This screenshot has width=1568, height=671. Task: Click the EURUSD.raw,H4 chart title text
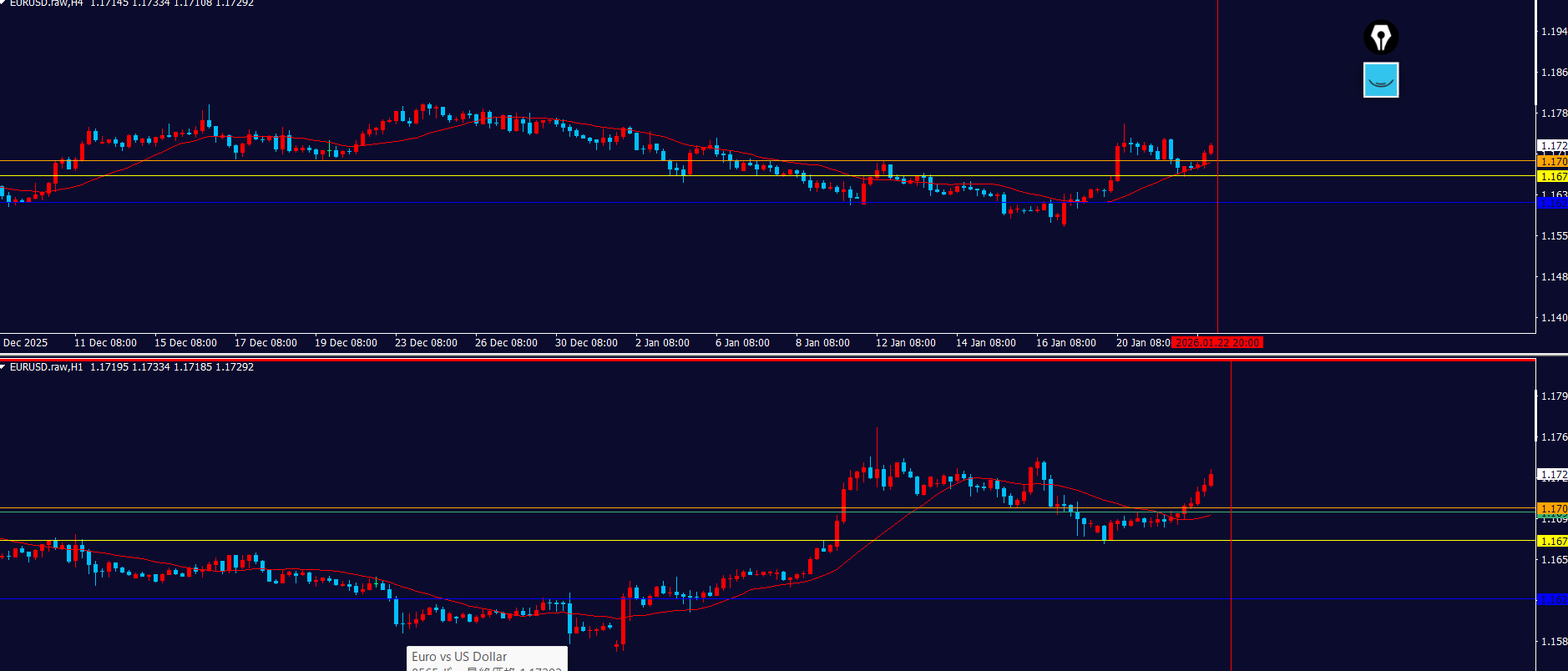(x=47, y=3)
